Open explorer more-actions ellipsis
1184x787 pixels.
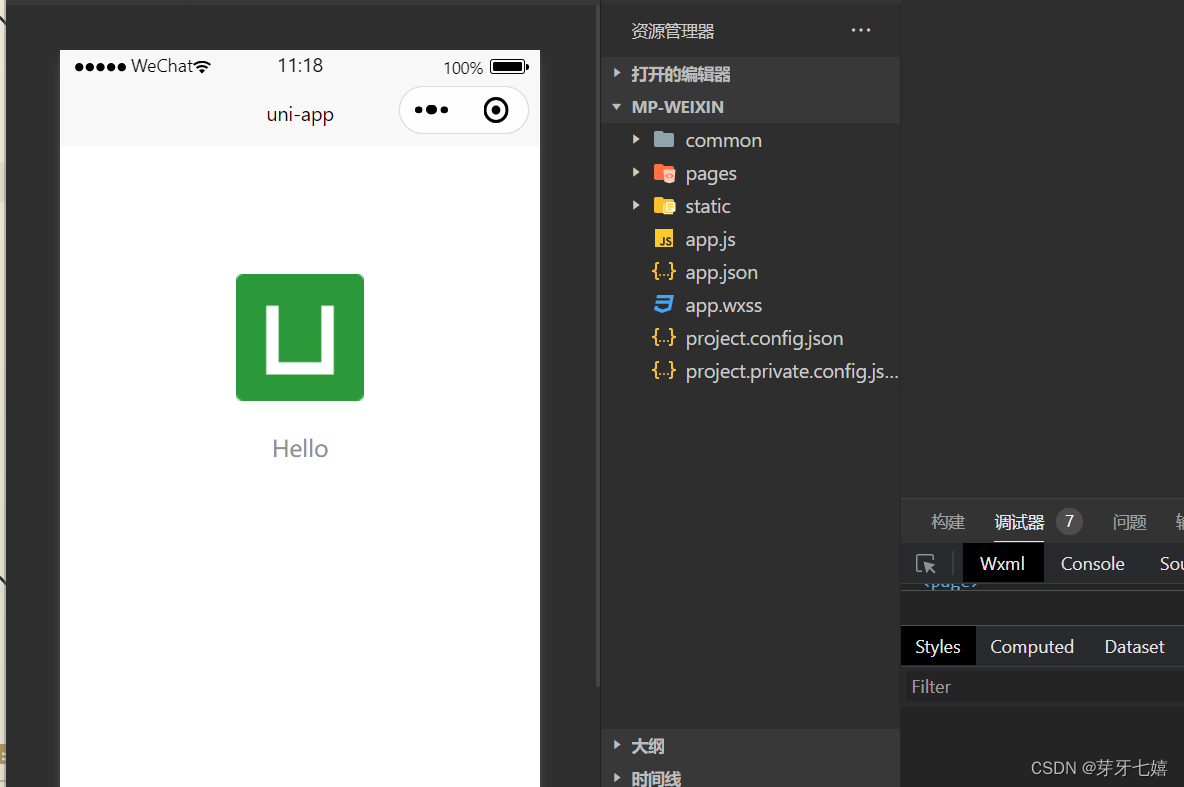point(861,30)
